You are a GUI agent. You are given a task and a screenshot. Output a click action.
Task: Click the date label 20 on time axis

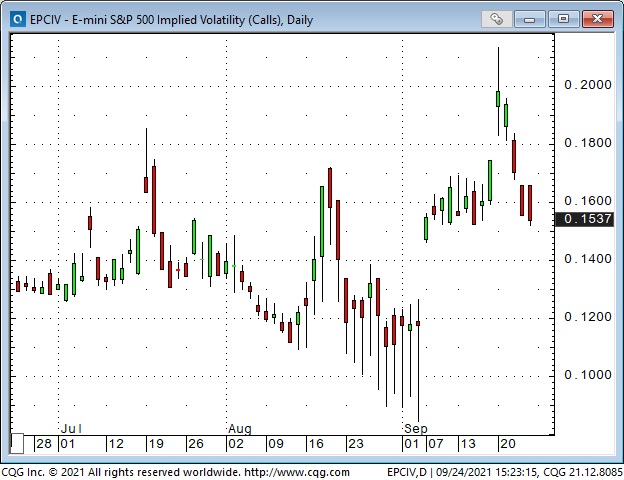(508, 443)
